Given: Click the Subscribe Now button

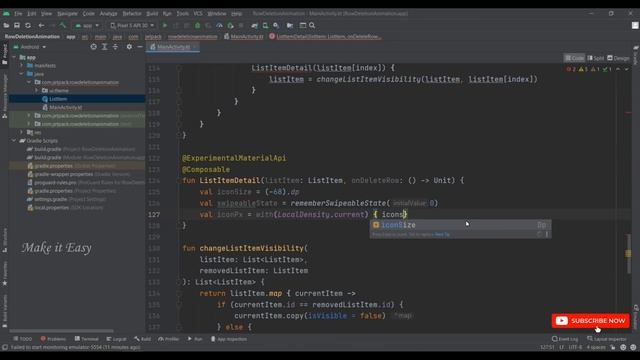Looking at the screenshot, I should click(x=591, y=321).
